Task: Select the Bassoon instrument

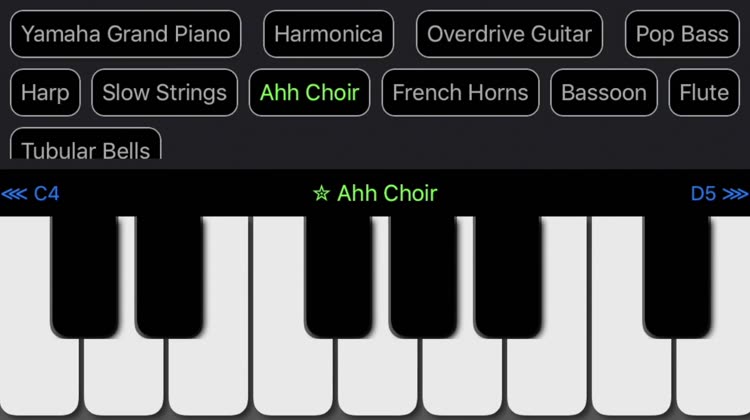Action: pyautogui.click(x=604, y=92)
